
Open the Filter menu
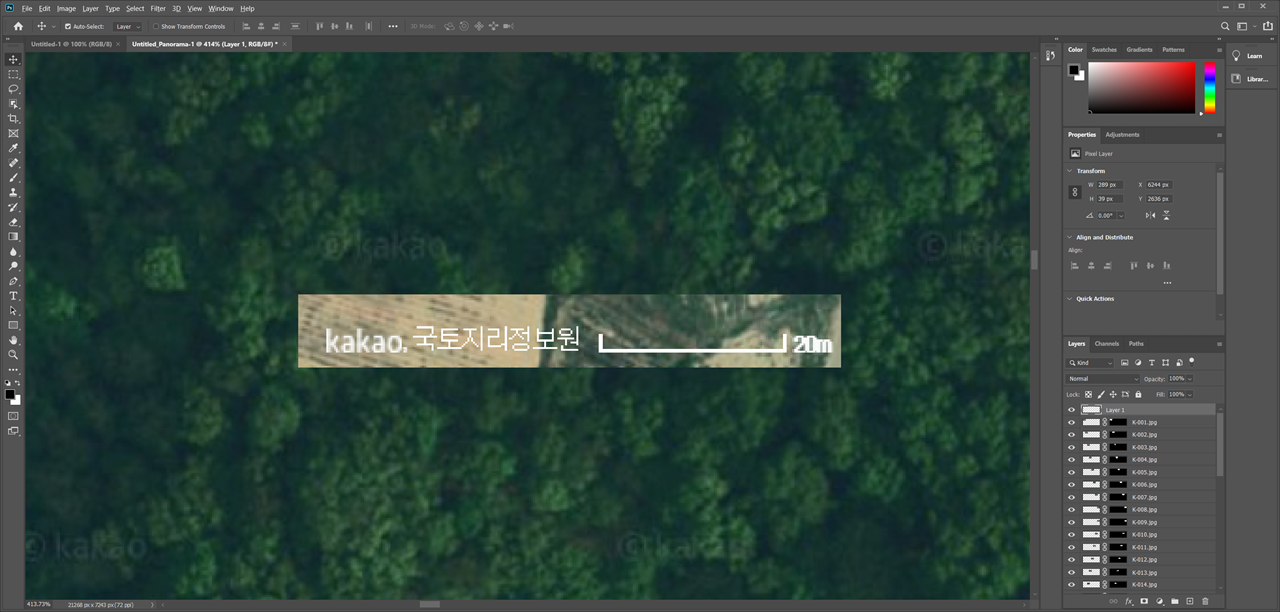coord(158,8)
